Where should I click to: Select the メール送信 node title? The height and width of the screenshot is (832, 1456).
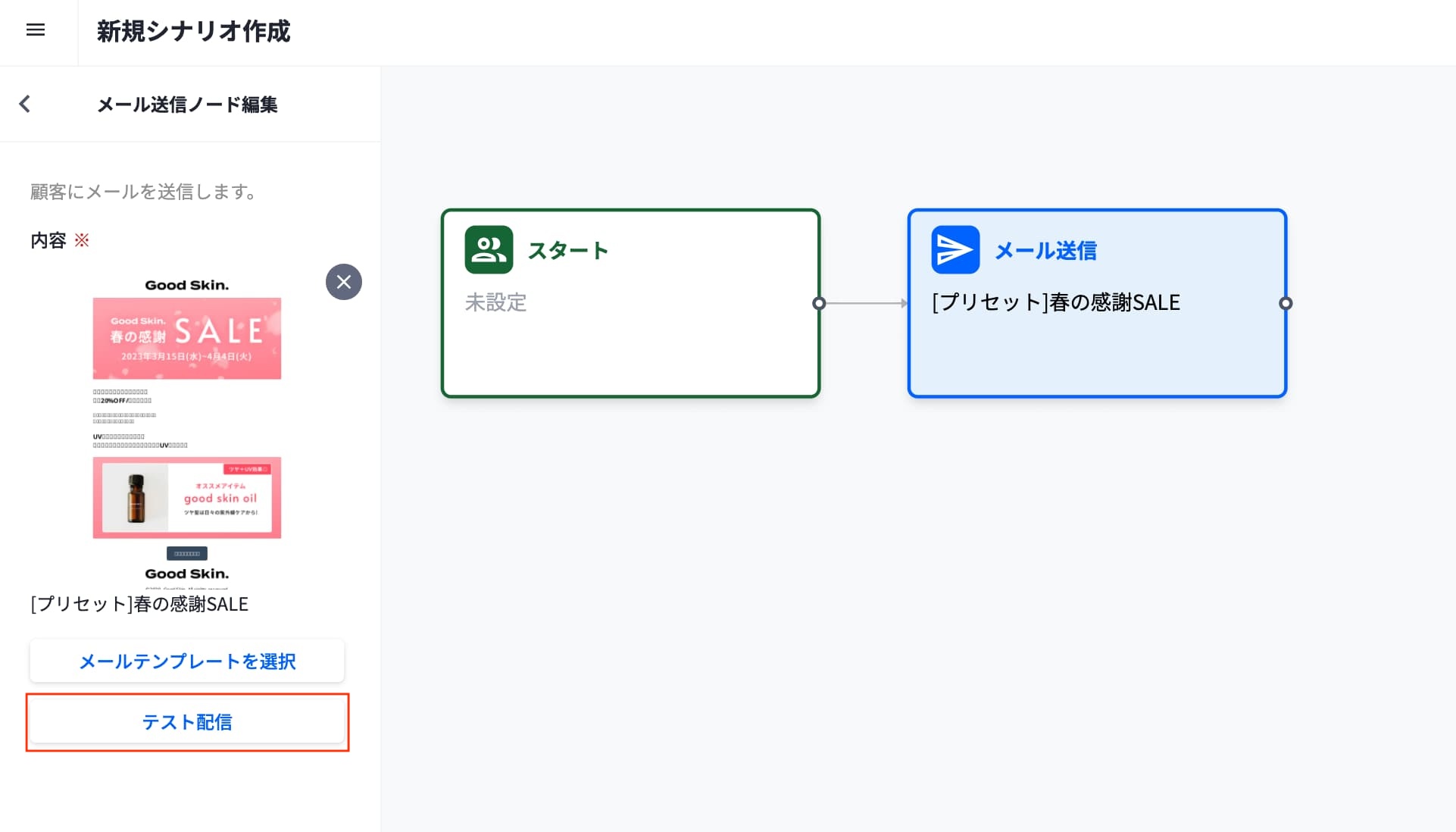(1045, 251)
